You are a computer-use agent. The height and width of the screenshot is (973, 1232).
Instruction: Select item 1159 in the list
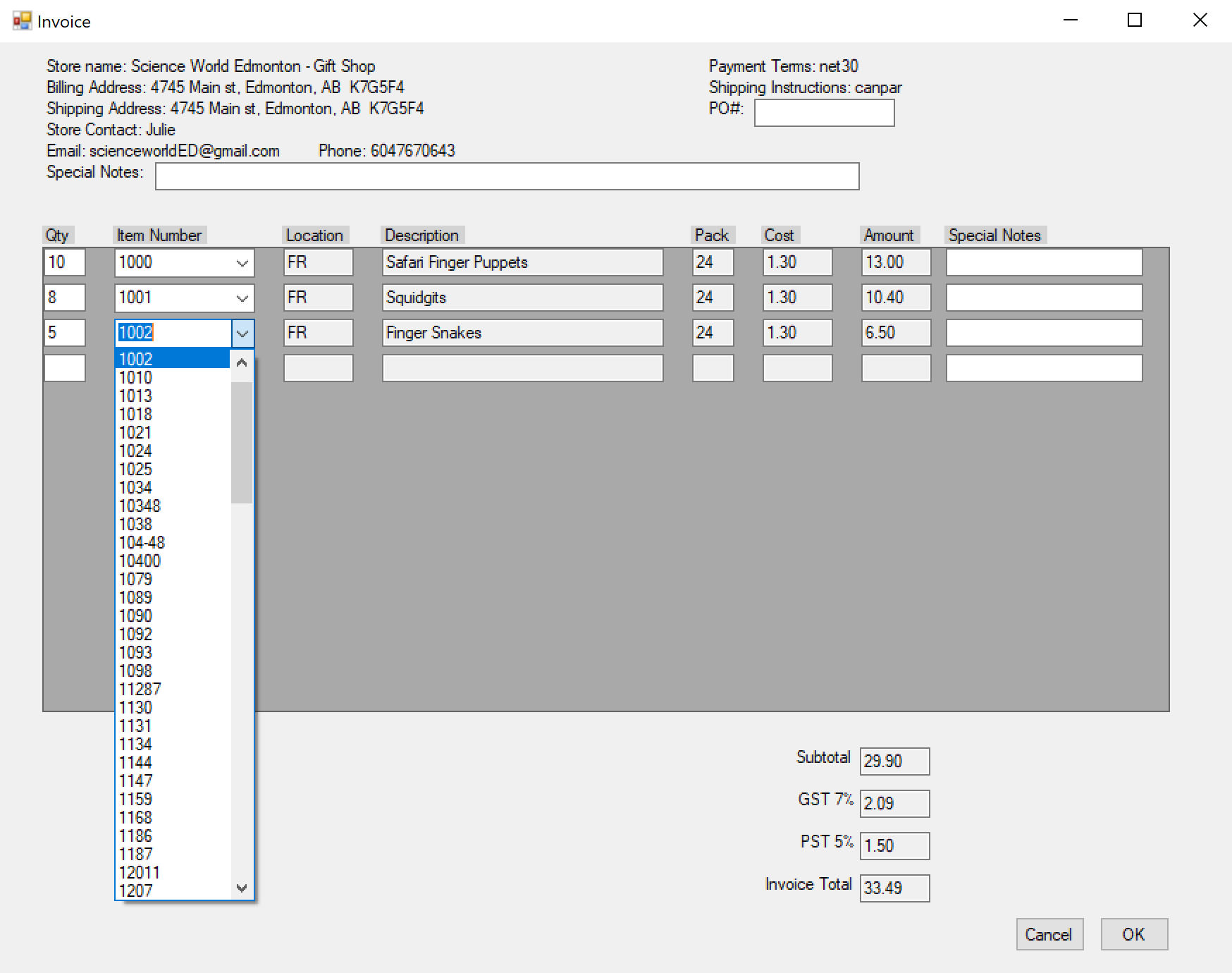coord(173,799)
